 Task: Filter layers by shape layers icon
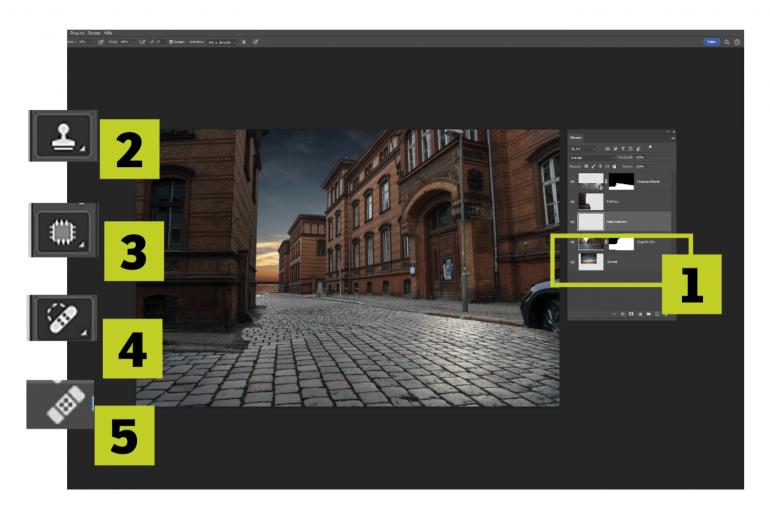[631, 148]
